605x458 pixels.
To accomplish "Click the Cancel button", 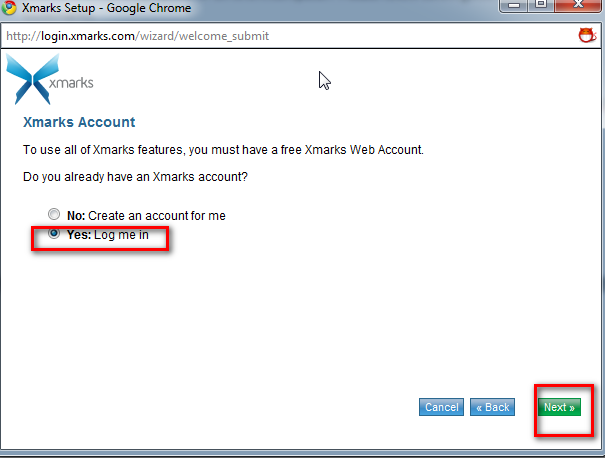I will [441, 407].
